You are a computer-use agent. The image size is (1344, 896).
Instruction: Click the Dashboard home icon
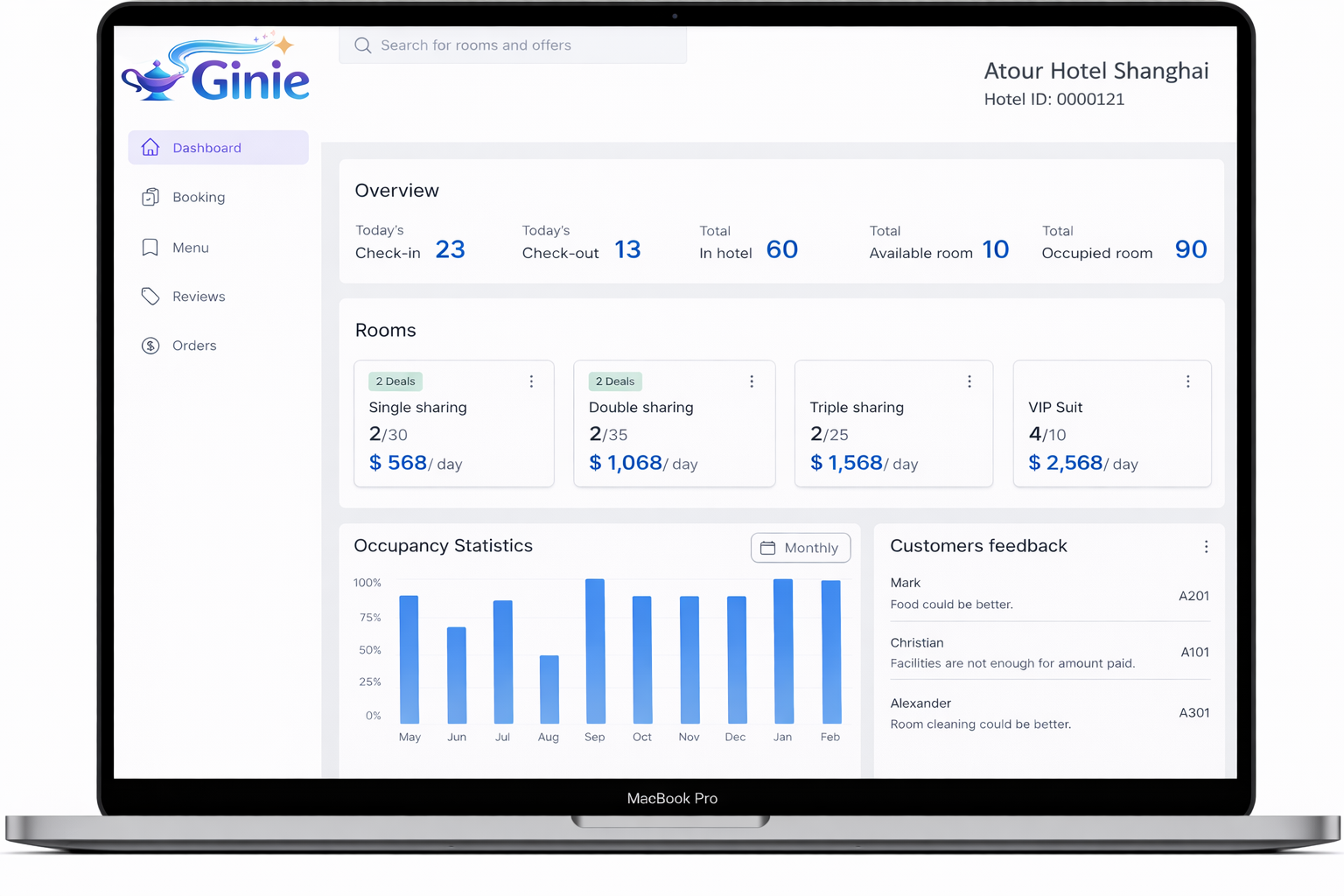tap(150, 147)
